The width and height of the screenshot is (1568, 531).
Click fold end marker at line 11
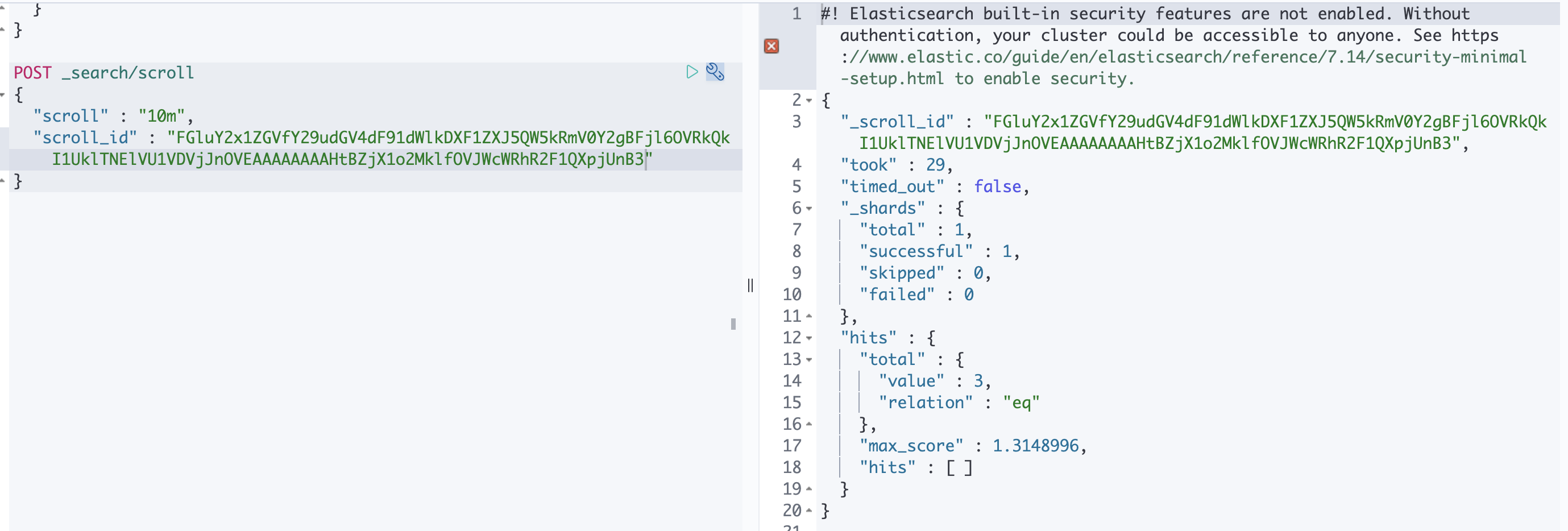coord(809,316)
